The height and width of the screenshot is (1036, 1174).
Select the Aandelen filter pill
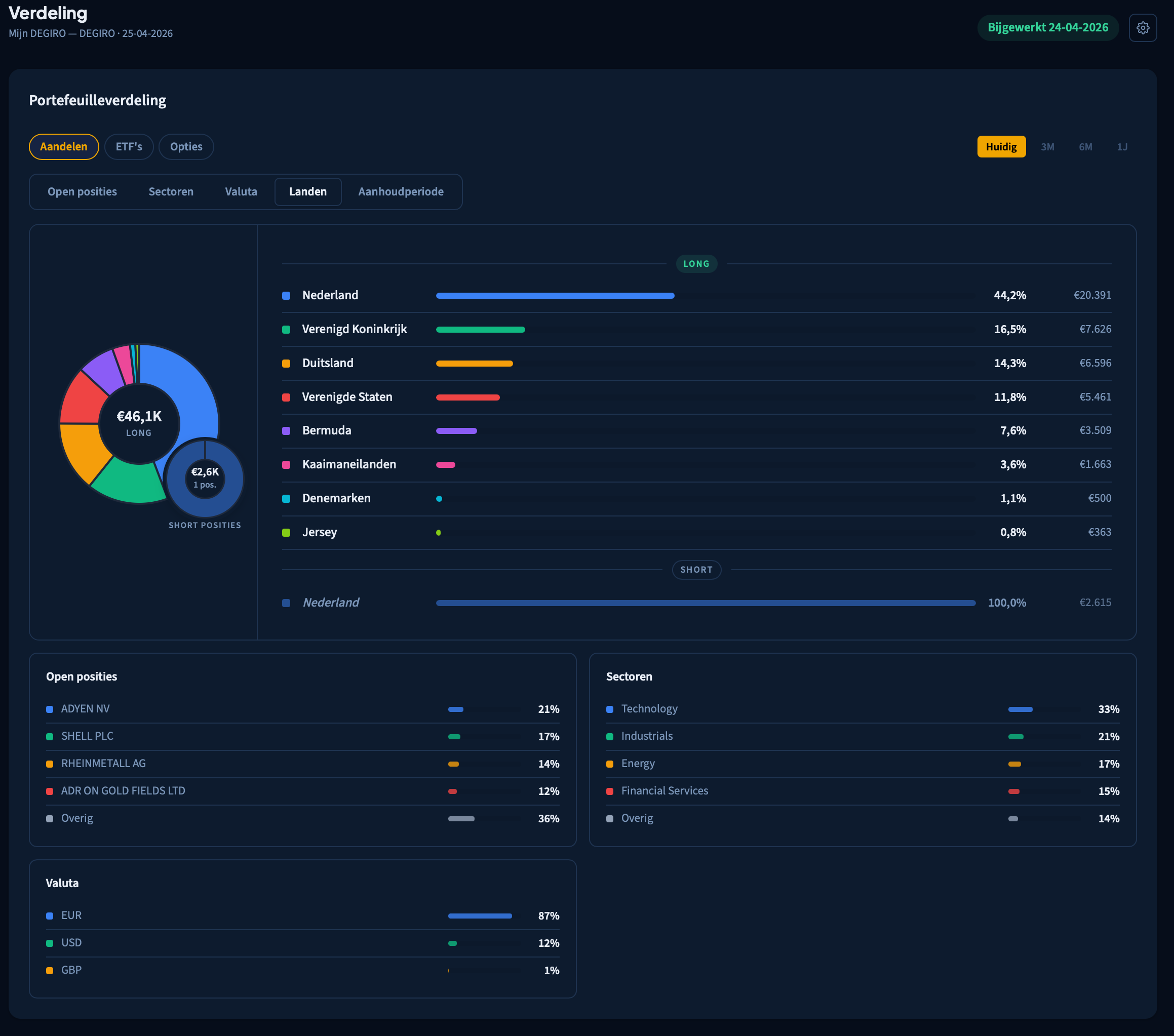tap(64, 146)
